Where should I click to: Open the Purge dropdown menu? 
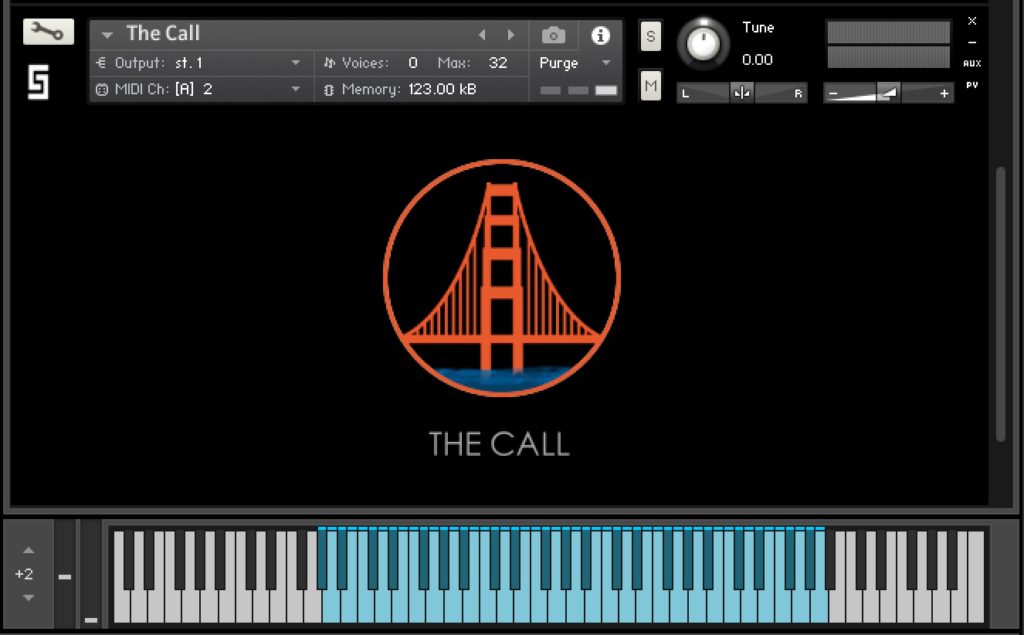(575, 63)
